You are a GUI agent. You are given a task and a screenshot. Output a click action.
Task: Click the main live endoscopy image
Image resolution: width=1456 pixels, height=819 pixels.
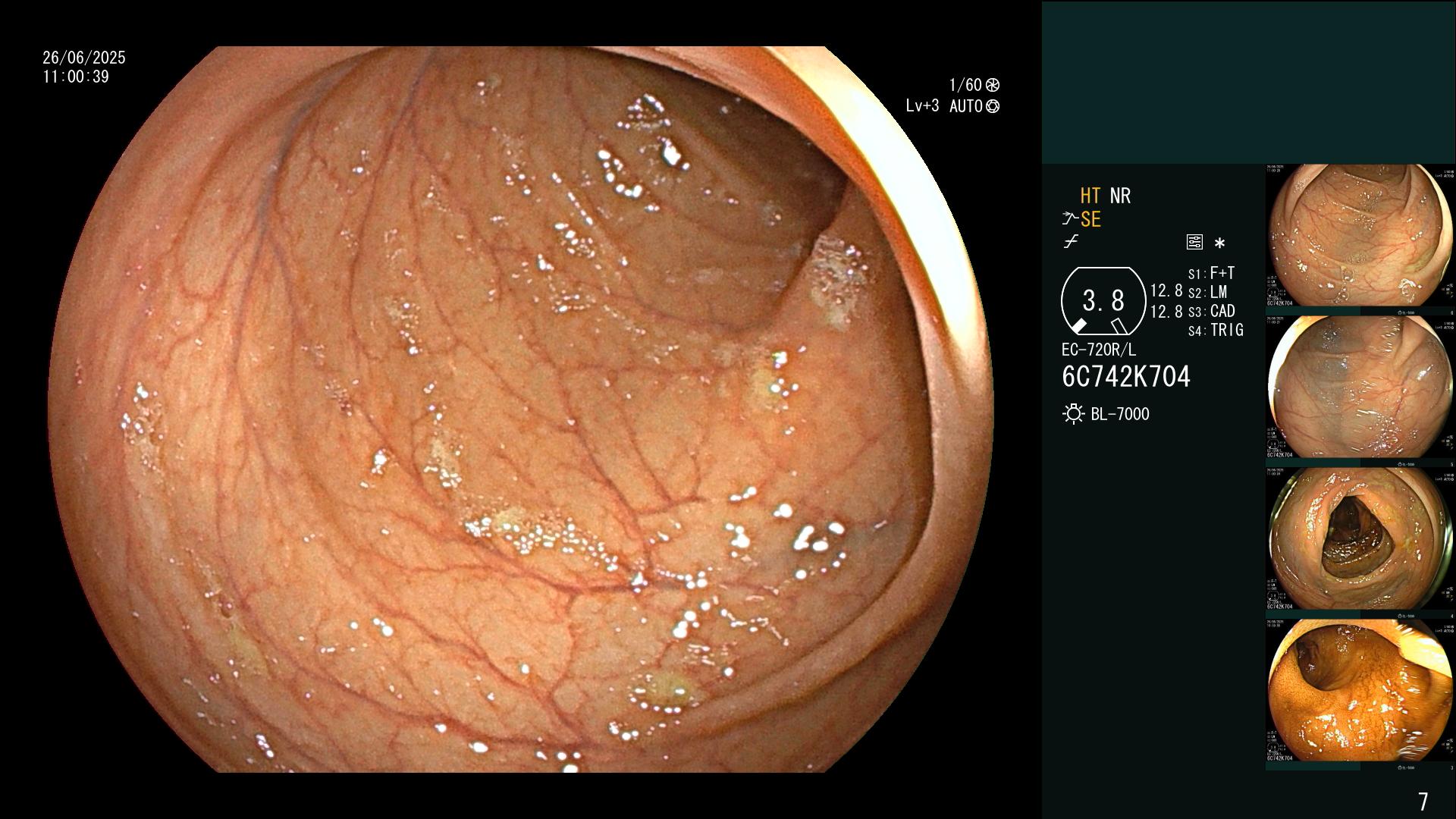pos(520,409)
